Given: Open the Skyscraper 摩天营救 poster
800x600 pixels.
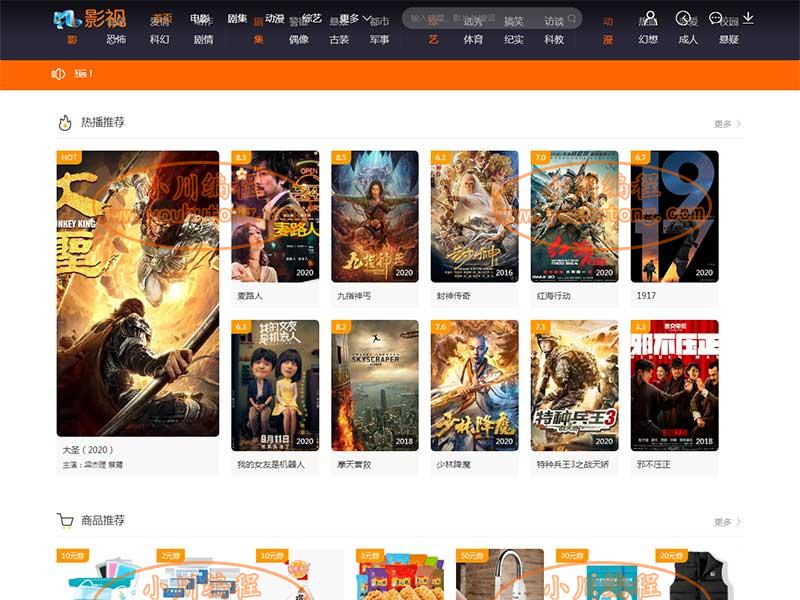Looking at the screenshot, I should click(375, 386).
